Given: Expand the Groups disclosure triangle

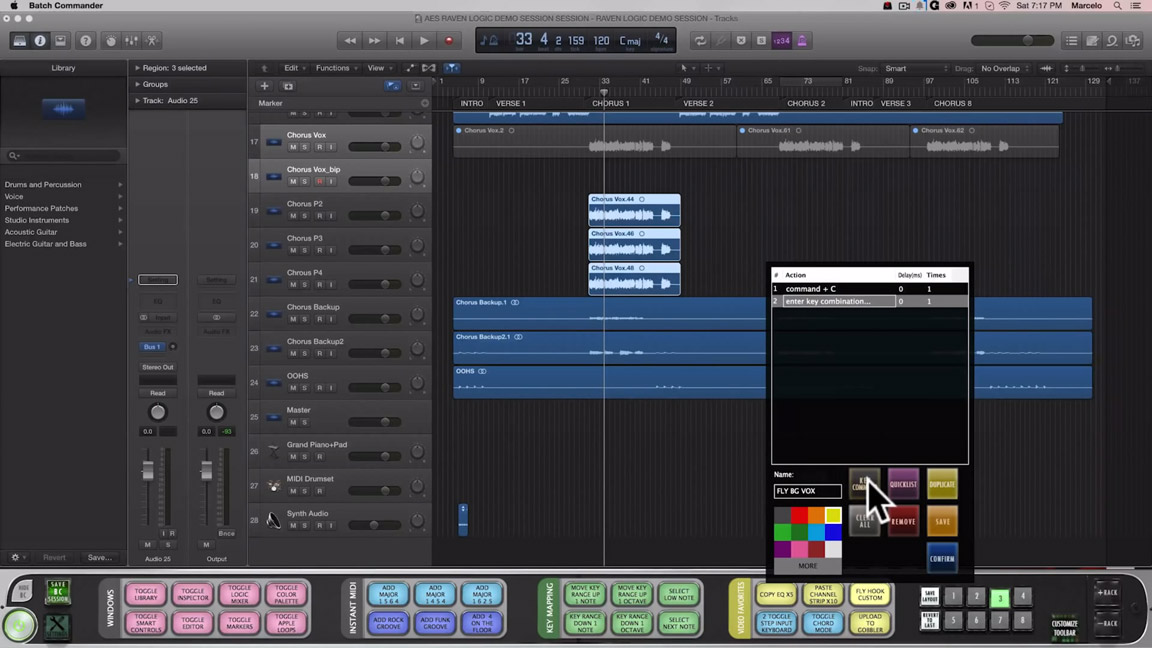Looking at the screenshot, I should 137,84.
